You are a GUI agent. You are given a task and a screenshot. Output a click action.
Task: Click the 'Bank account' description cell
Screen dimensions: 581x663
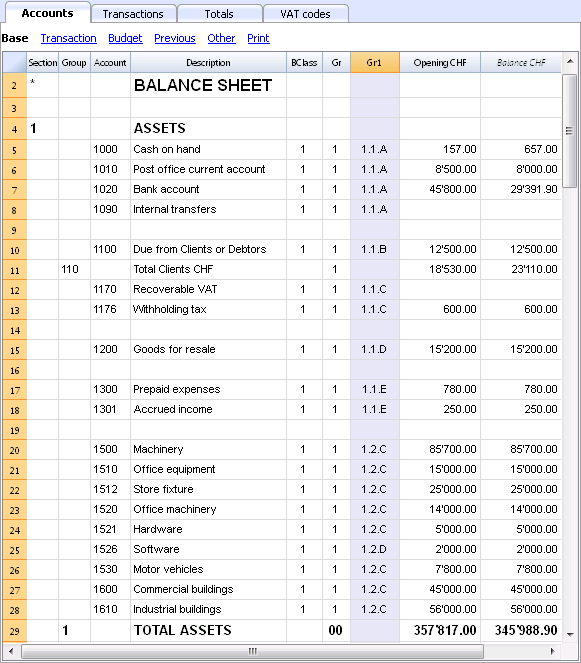(x=208, y=189)
